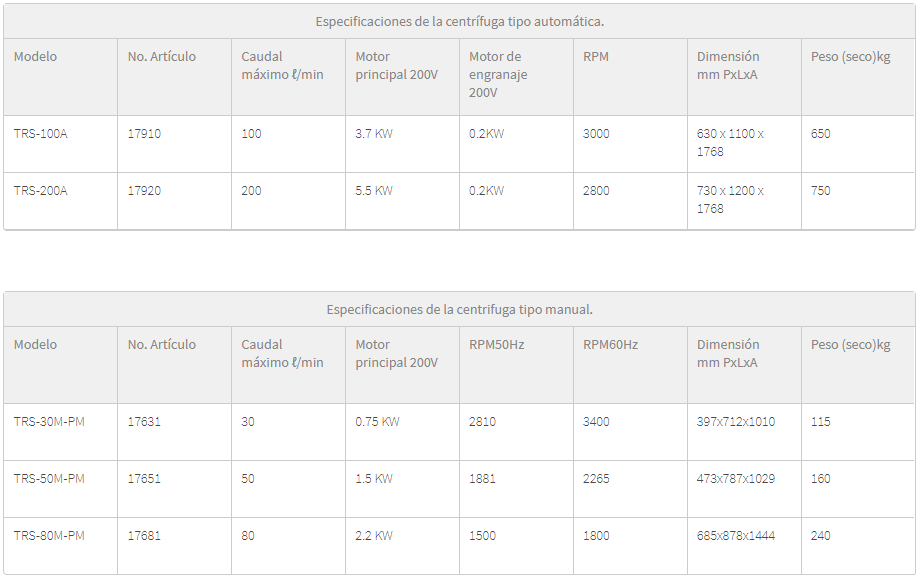Select the RPM60Hz column header

pos(610,345)
